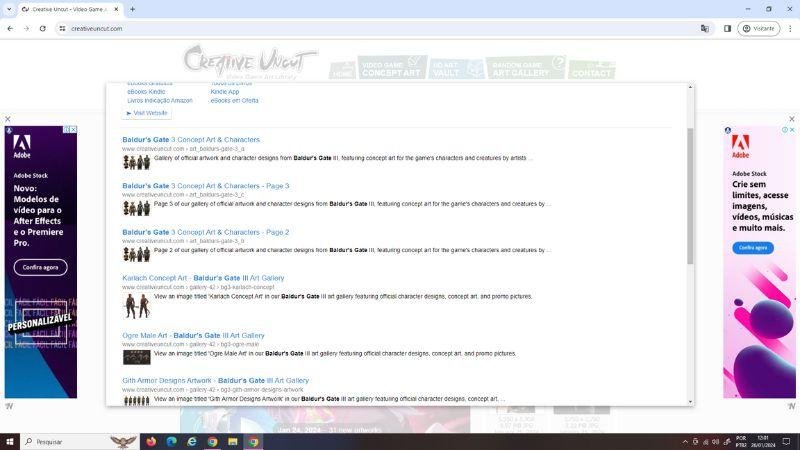This screenshot has height=450, width=800.
Task: Open the taskbar clock and date
Action: click(x=763, y=441)
